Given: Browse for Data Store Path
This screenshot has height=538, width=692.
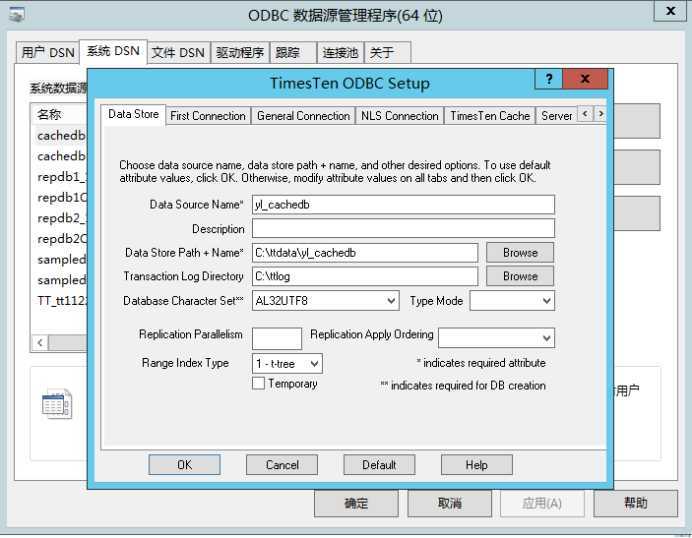Looking at the screenshot, I should click(x=520, y=252).
